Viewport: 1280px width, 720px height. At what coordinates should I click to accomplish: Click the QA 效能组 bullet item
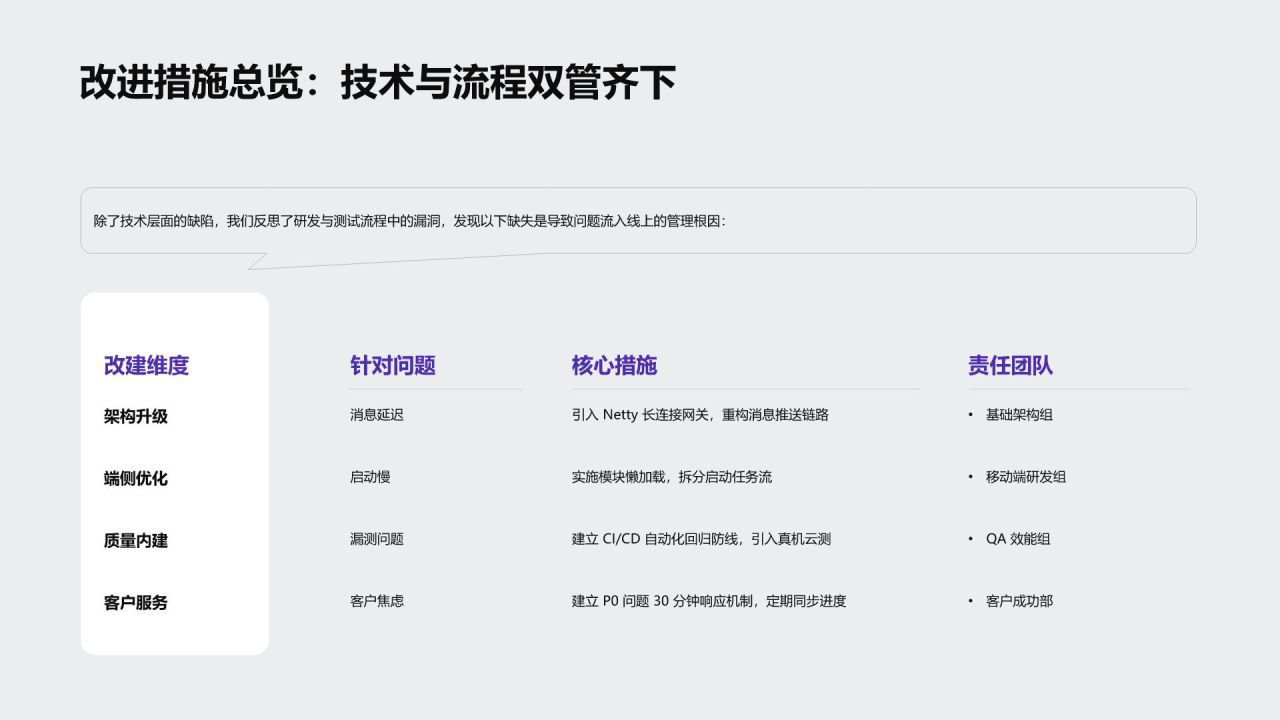click(1018, 538)
